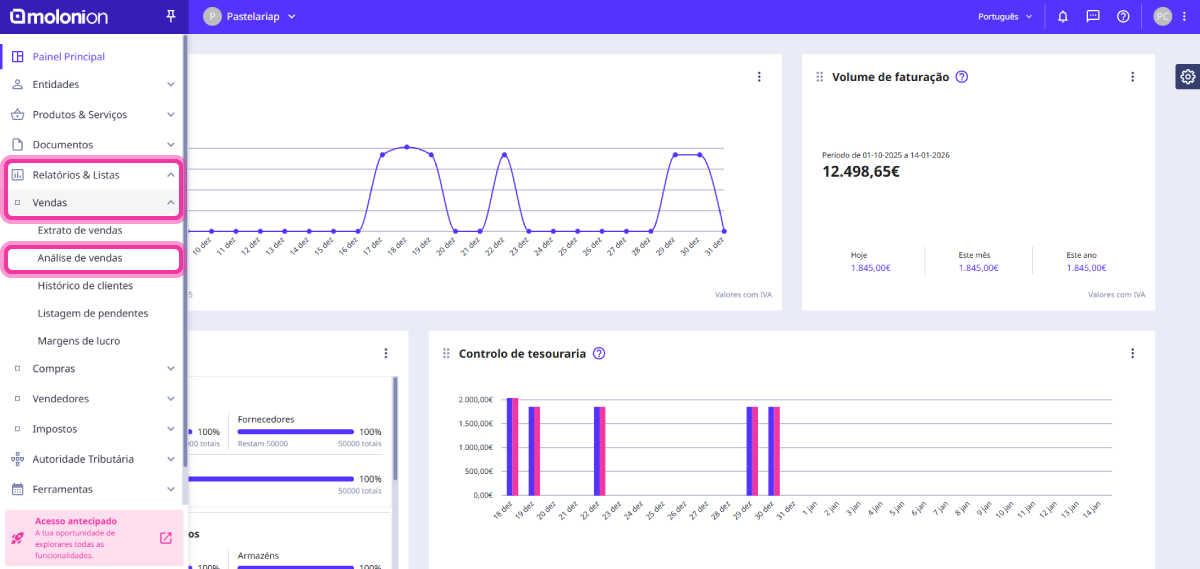Click the pin sidebar icon

[171, 16]
